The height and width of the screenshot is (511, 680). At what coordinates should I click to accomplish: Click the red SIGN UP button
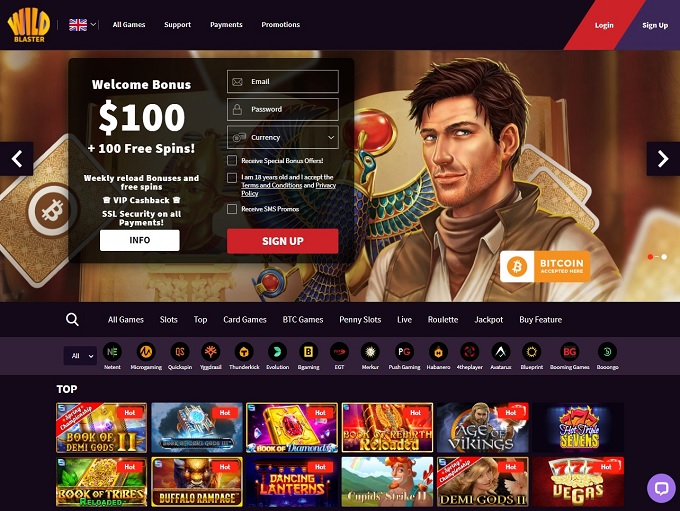pos(283,241)
